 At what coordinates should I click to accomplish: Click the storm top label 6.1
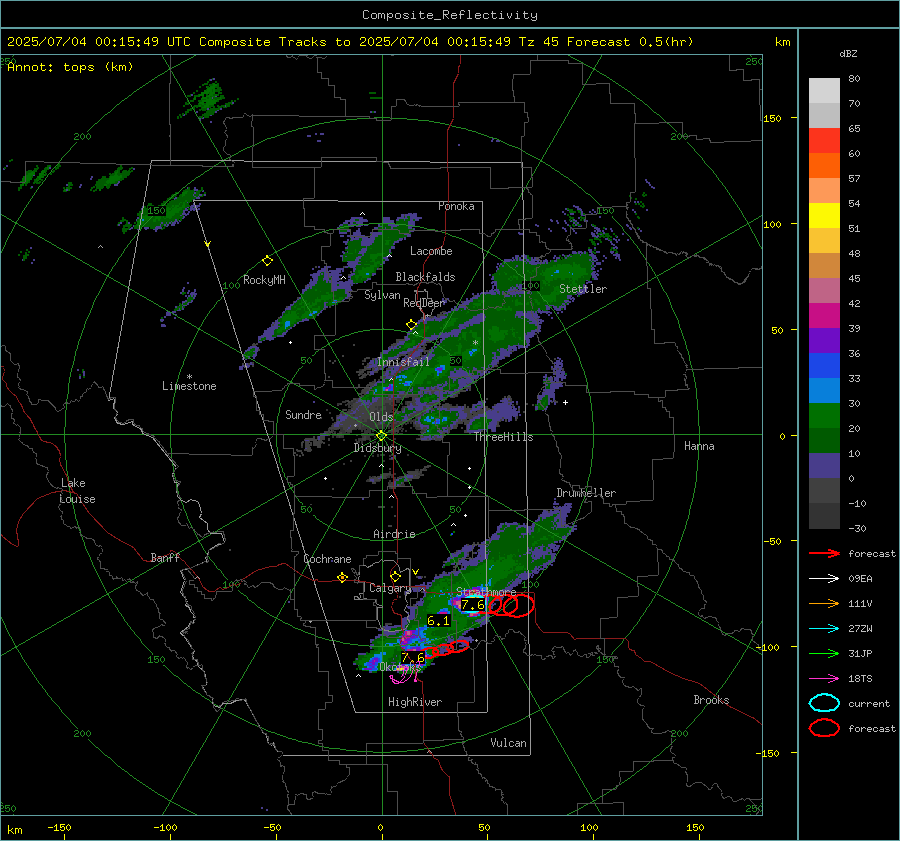coord(438,621)
